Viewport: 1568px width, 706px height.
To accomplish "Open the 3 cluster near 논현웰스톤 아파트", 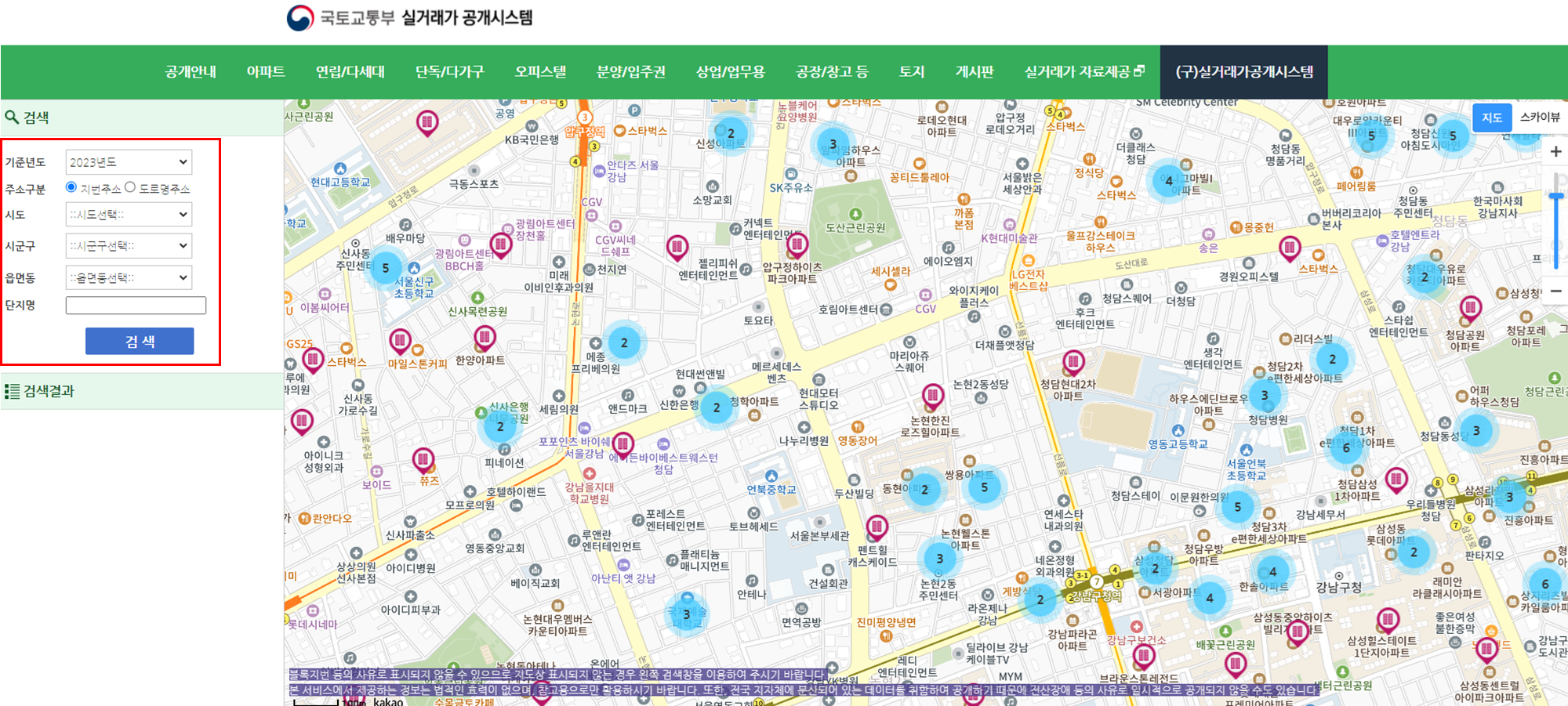I will [939, 559].
